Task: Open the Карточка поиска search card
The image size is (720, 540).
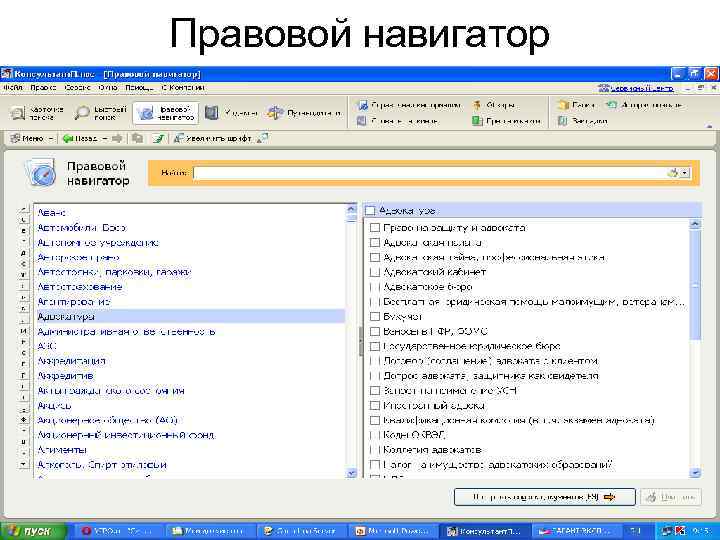Action: click(38, 113)
